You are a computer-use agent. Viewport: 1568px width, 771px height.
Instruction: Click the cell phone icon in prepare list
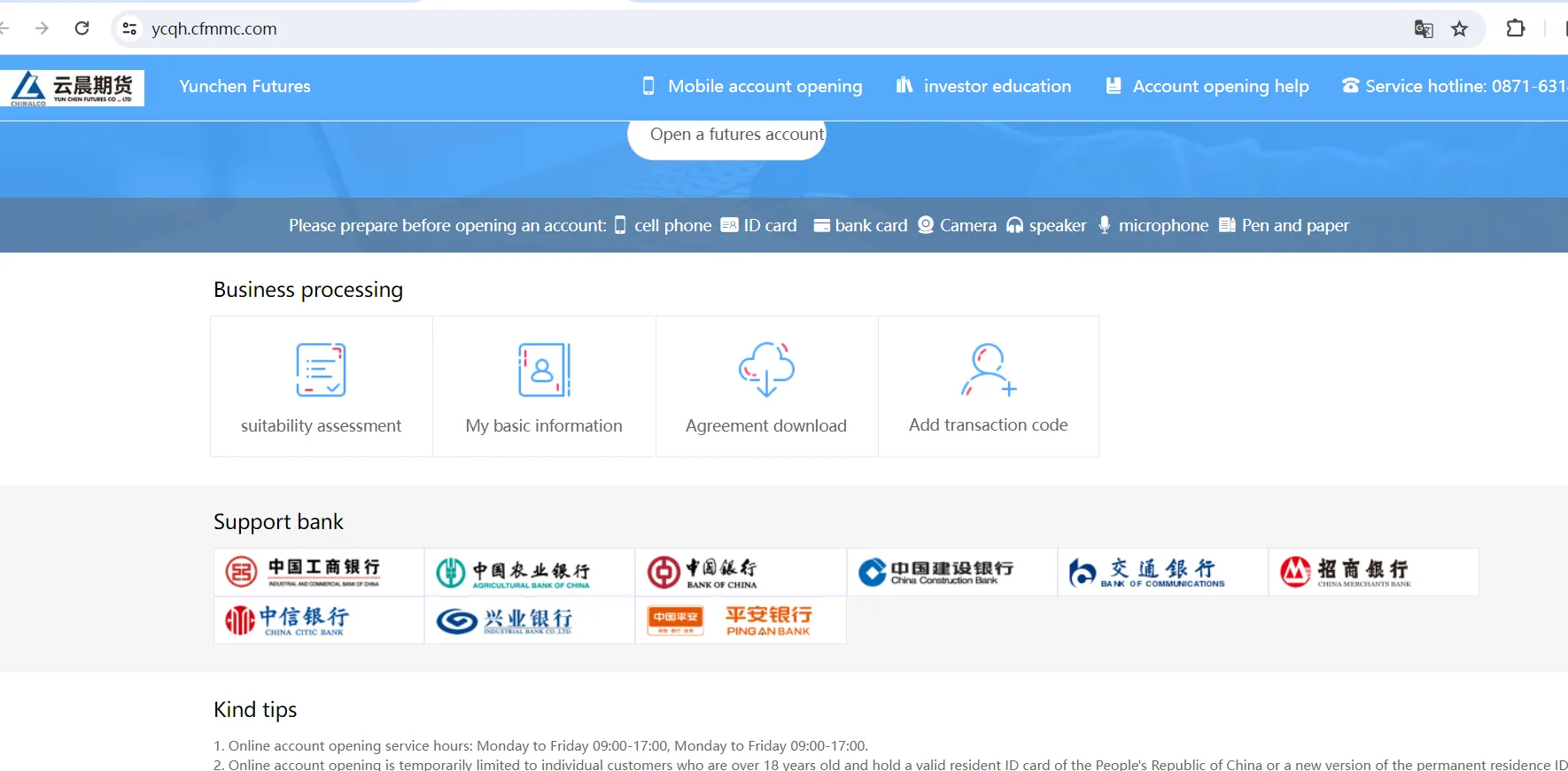click(x=620, y=225)
